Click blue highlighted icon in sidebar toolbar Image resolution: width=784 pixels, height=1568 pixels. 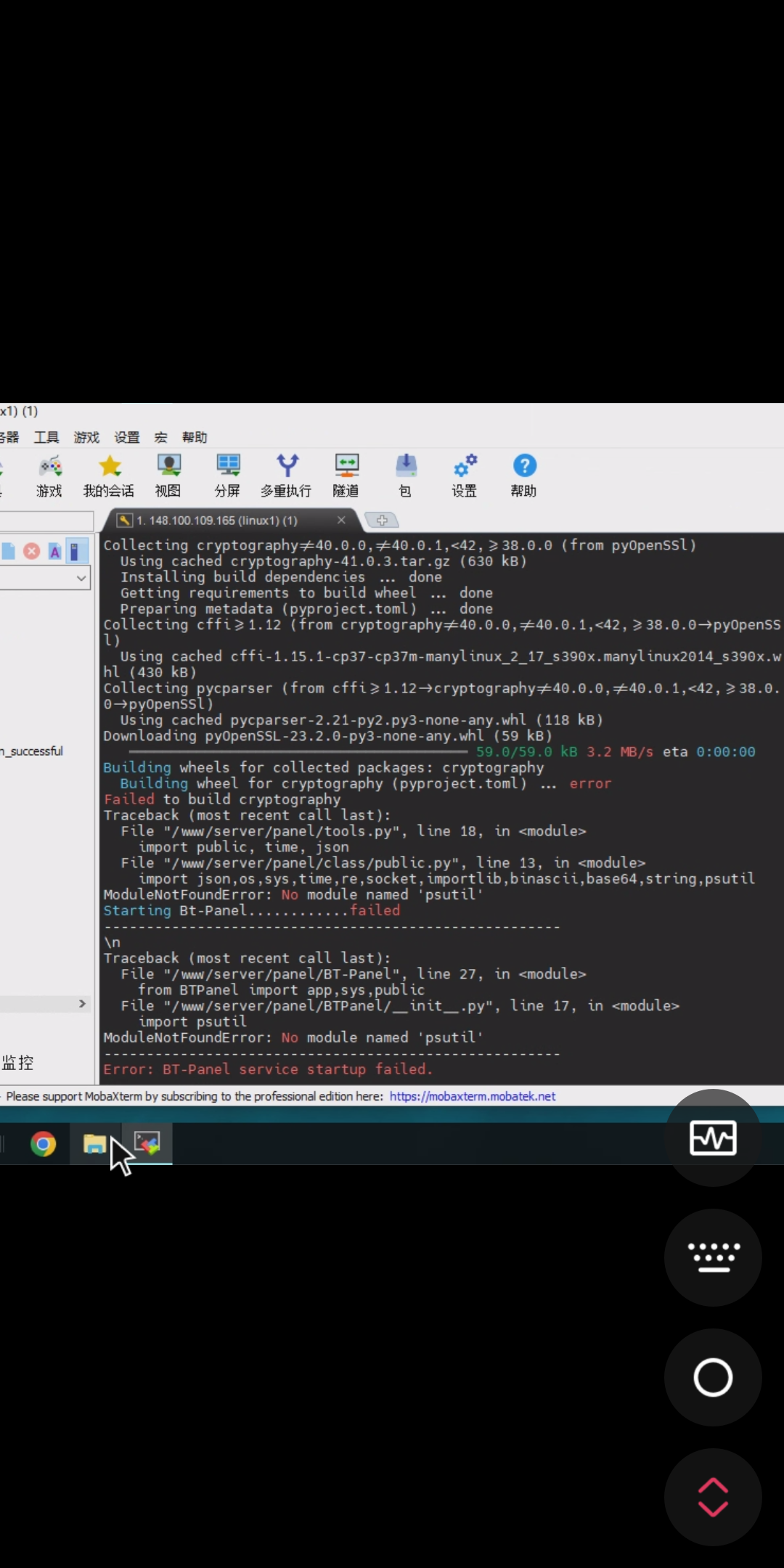point(76,551)
